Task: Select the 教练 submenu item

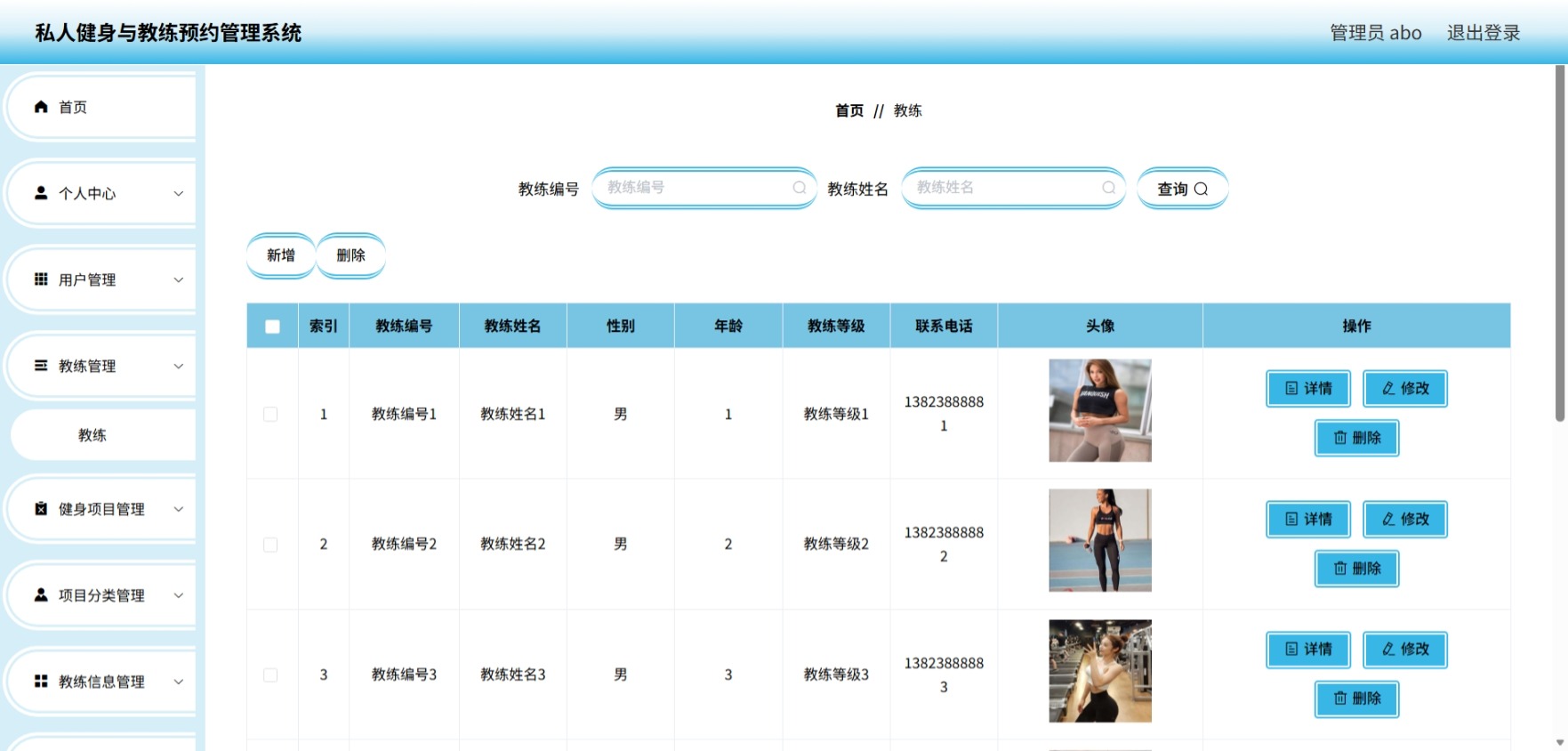Action: (x=103, y=435)
